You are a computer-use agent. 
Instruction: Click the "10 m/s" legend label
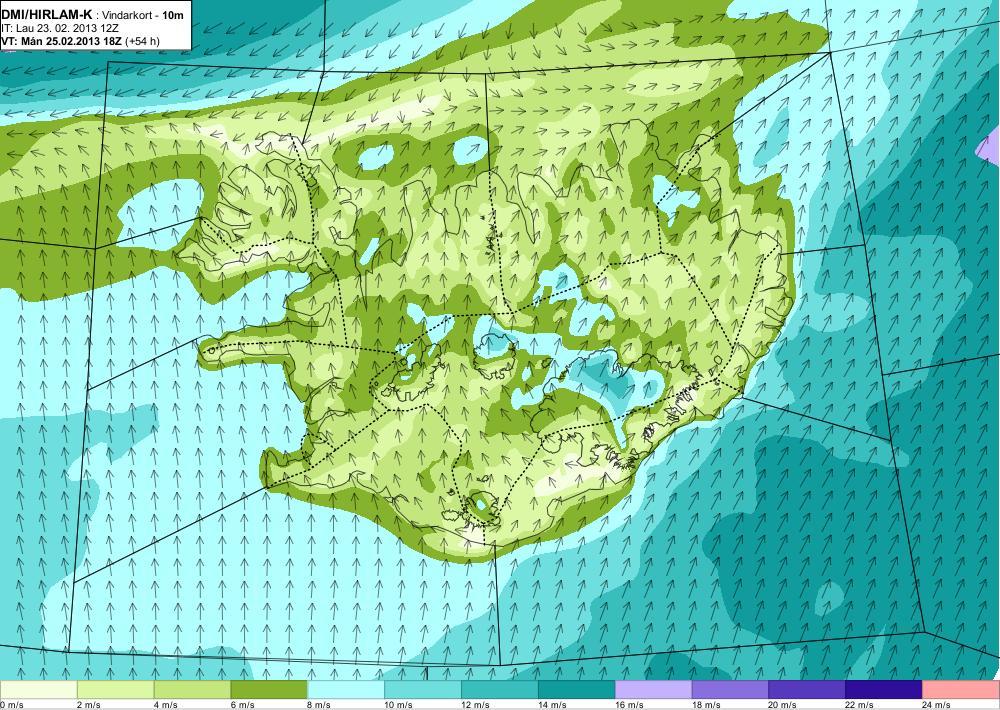point(399,705)
